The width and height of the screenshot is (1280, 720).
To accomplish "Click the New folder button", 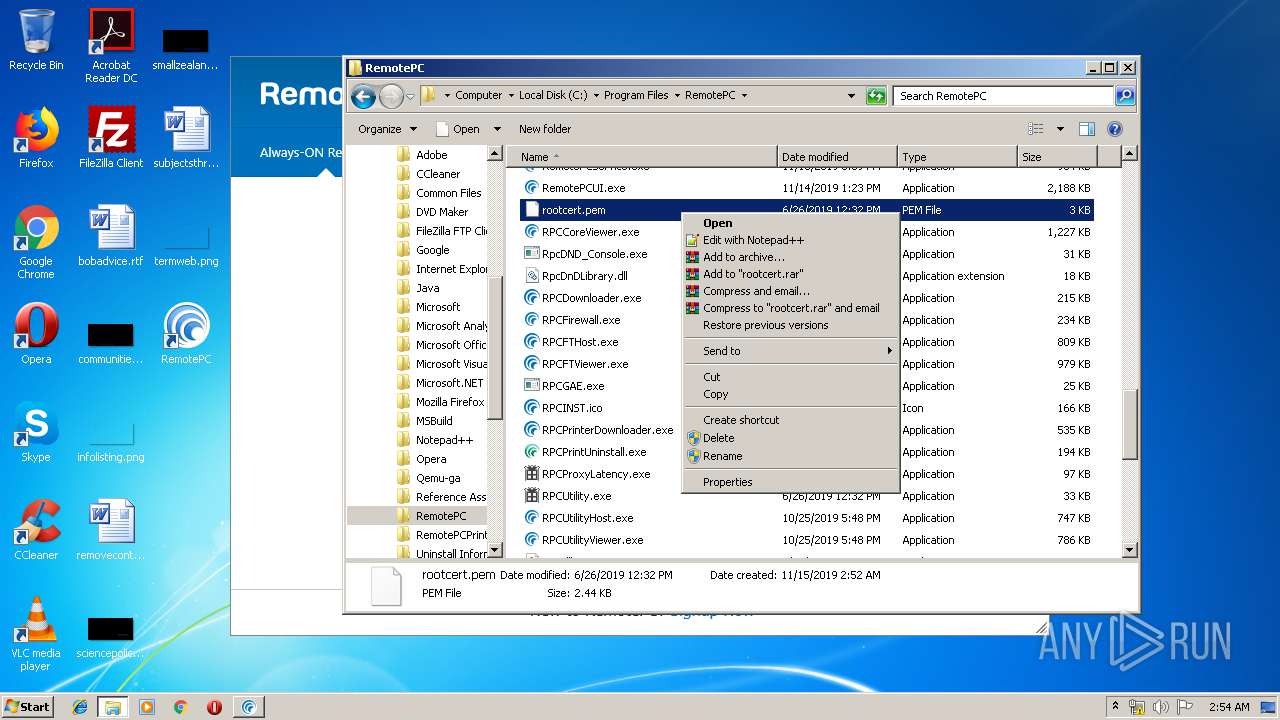I will click(x=545, y=129).
